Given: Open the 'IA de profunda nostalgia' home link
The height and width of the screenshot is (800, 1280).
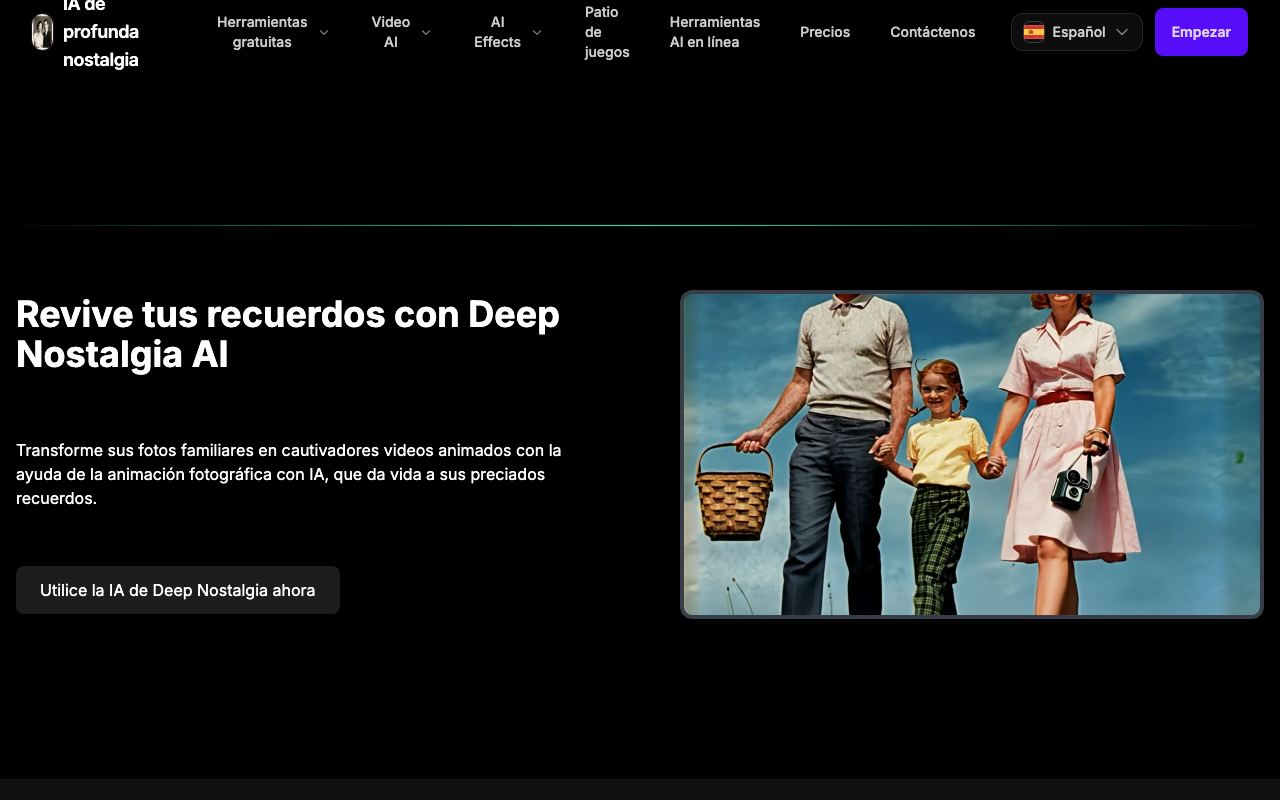Looking at the screenshot, I should 100,32.
